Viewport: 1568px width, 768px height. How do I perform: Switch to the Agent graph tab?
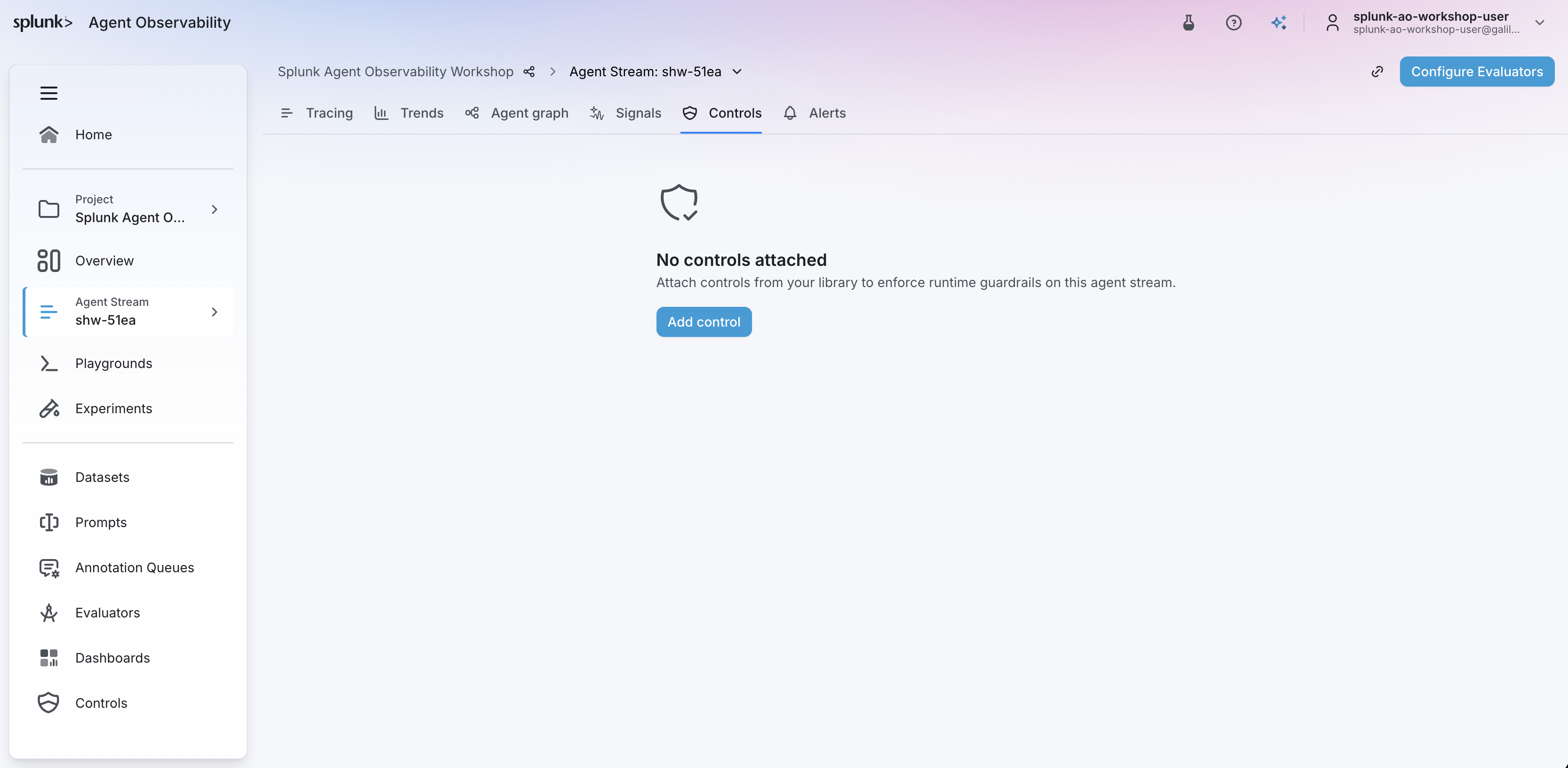(x=516, y=112)
